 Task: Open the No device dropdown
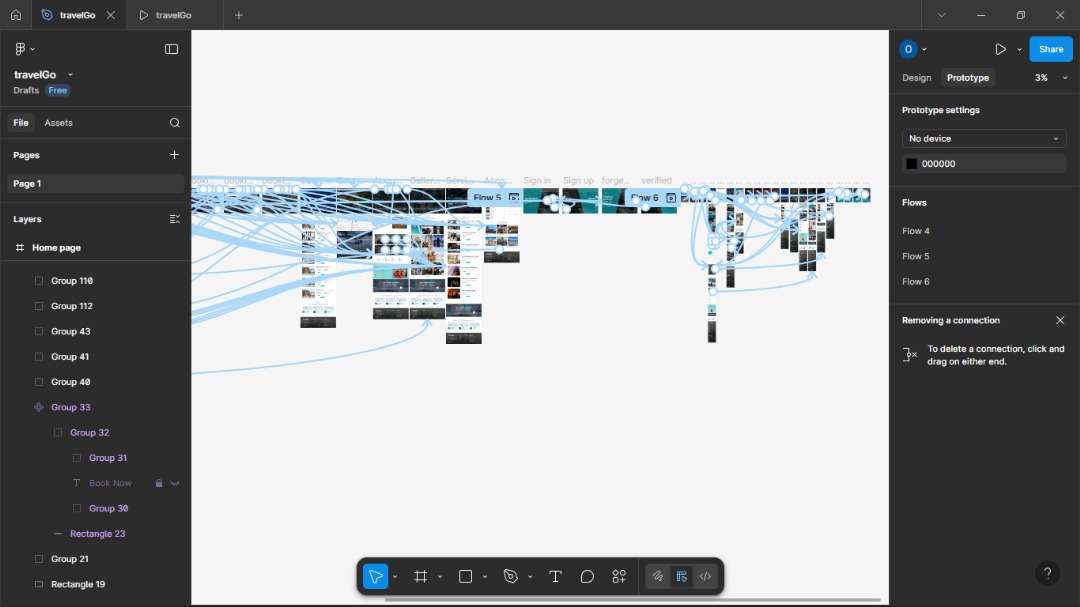click(x=984, y=138)
